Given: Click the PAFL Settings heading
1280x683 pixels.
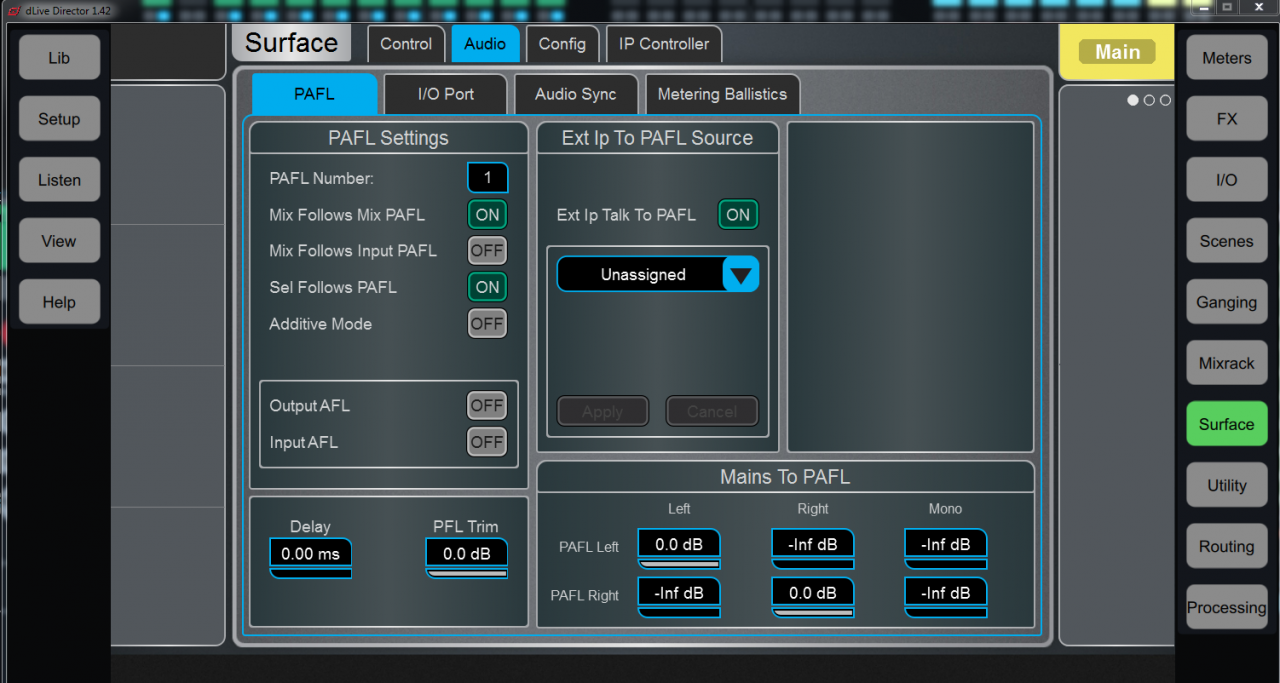Looking at the screenshot, I should click(x=388, y=138).
